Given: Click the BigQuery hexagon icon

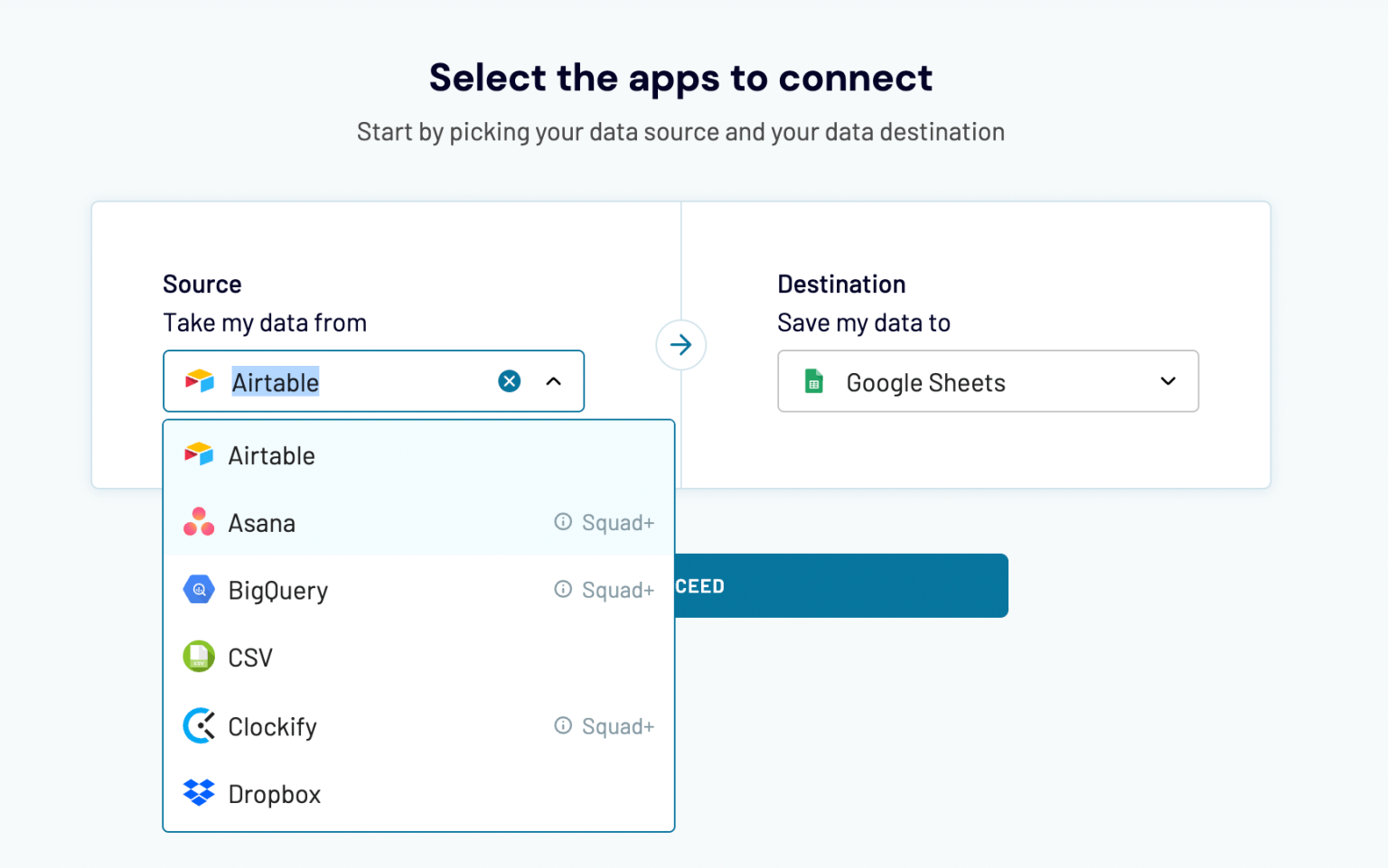Looking at the screenshot, I should click(x=199, y=590).
